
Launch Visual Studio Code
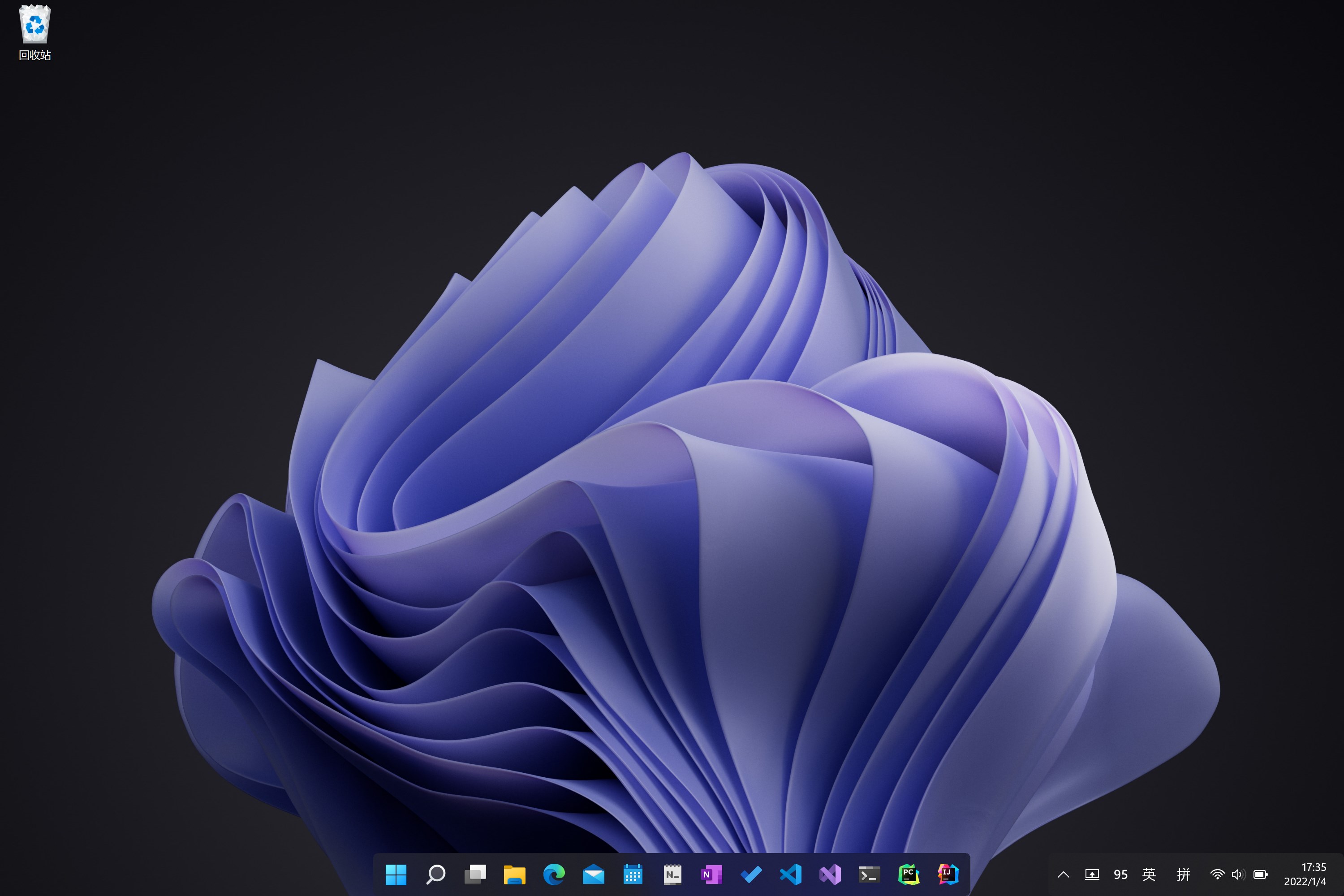point(790,874)
